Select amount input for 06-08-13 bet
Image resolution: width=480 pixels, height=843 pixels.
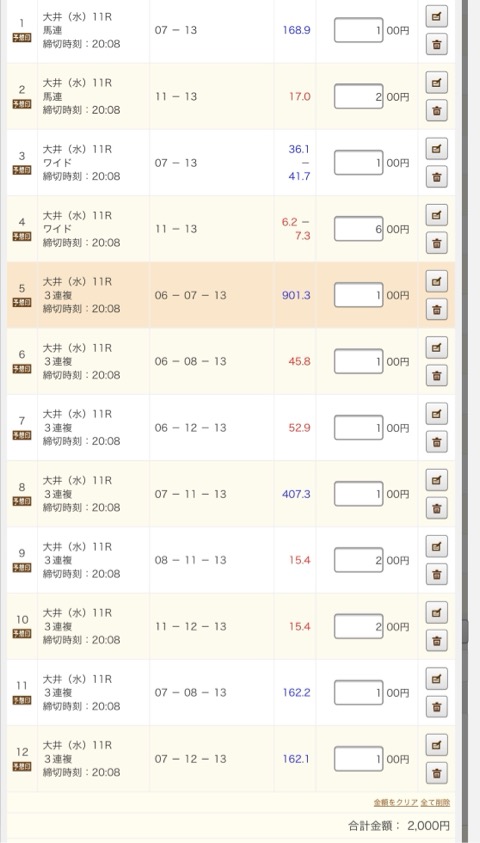[359, 361]
